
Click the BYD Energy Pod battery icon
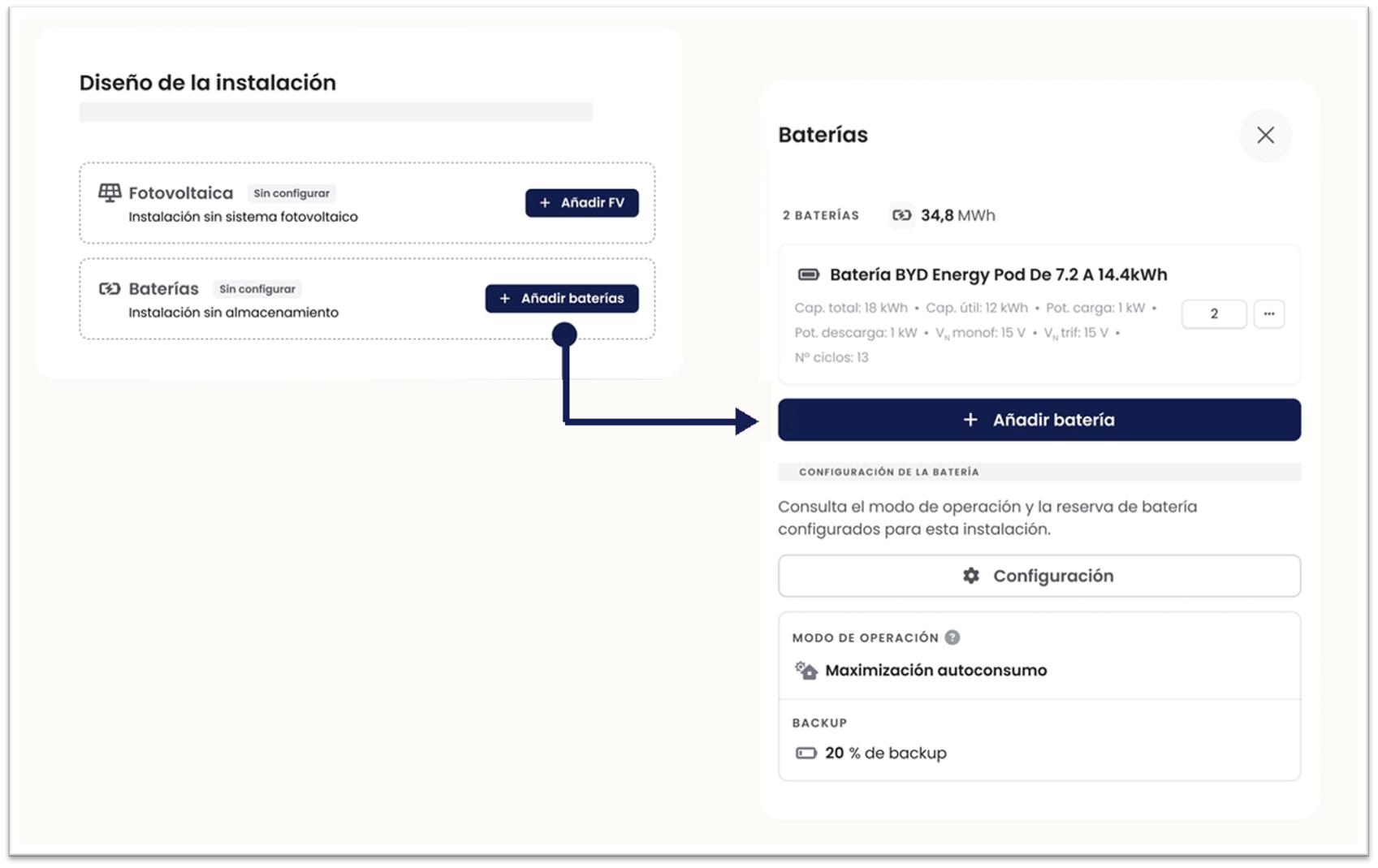coord(808,274)
